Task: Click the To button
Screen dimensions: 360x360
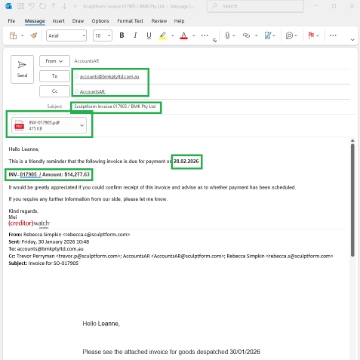Action: [x=54, y=76]
